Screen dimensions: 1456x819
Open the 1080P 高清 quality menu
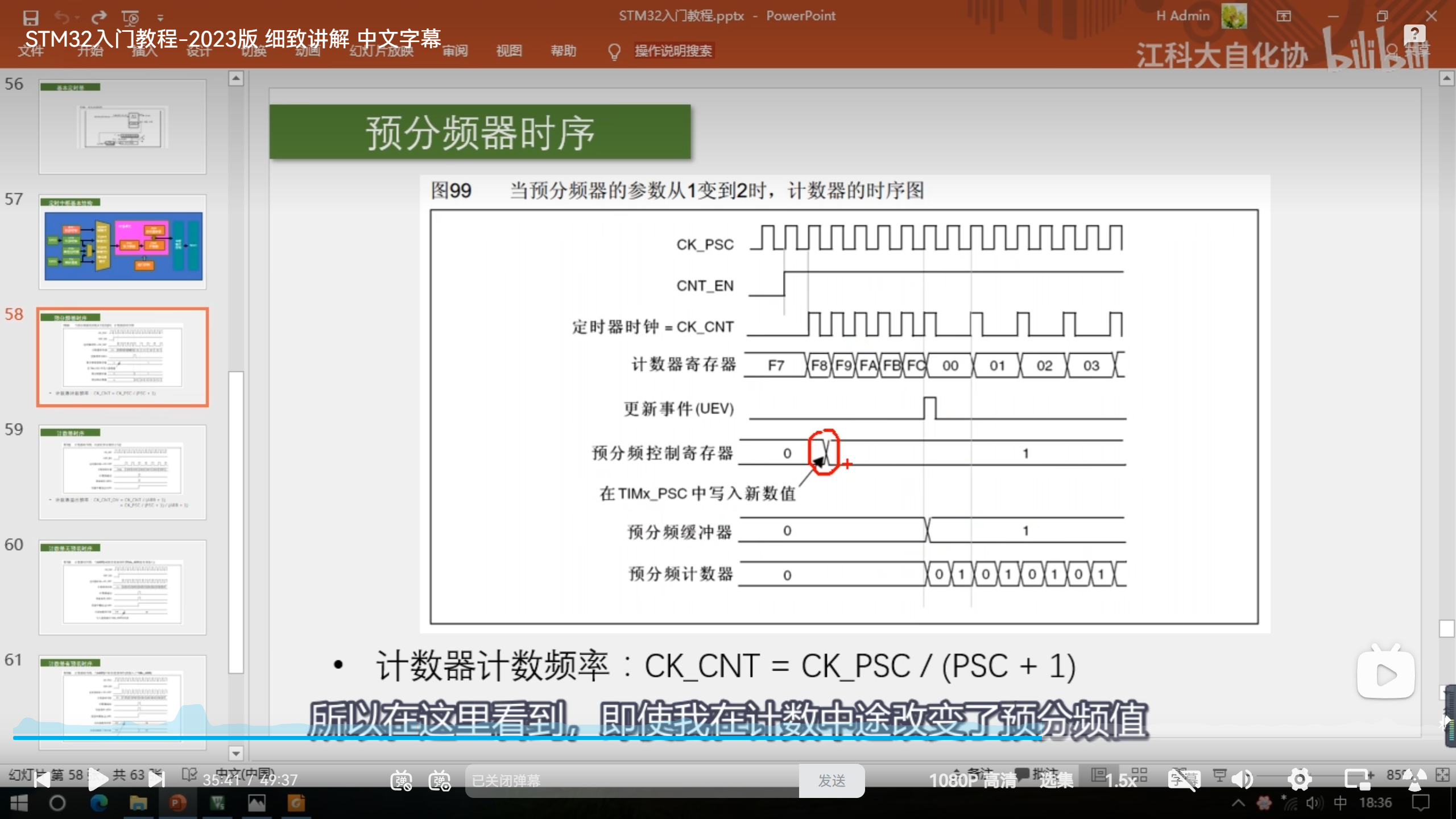coord(973,780)
